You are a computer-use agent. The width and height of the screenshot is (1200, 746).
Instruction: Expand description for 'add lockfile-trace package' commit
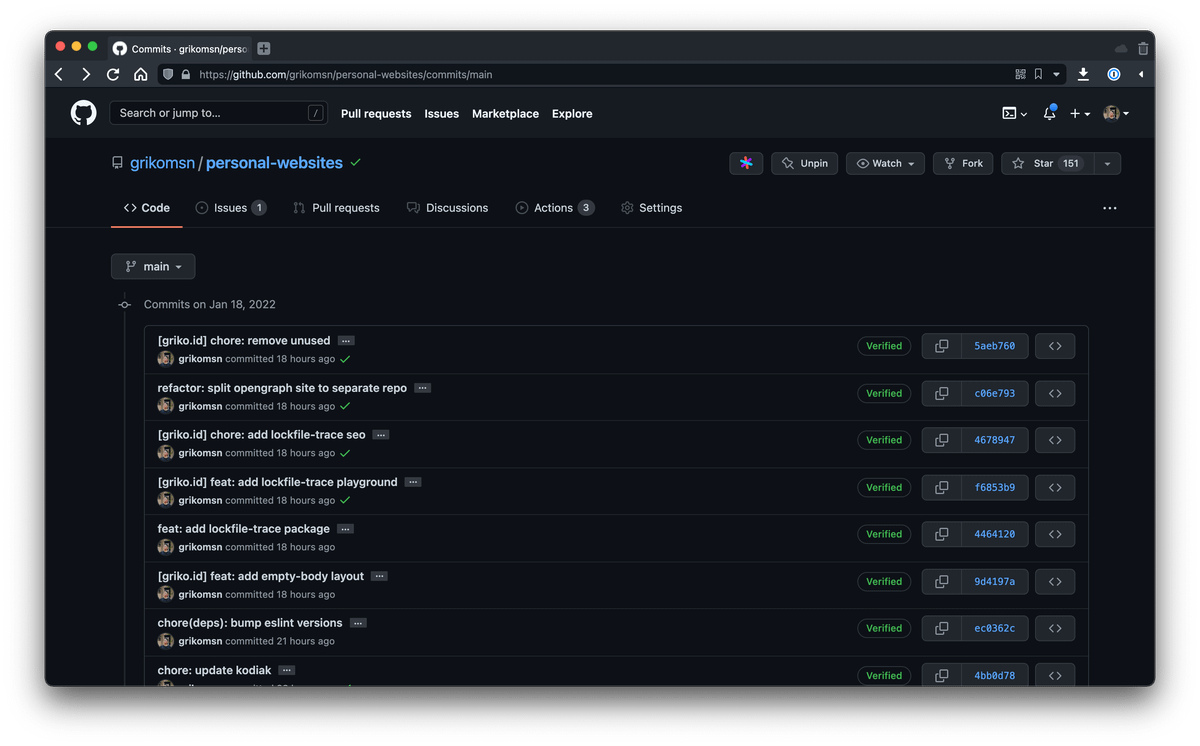point(345,529)
